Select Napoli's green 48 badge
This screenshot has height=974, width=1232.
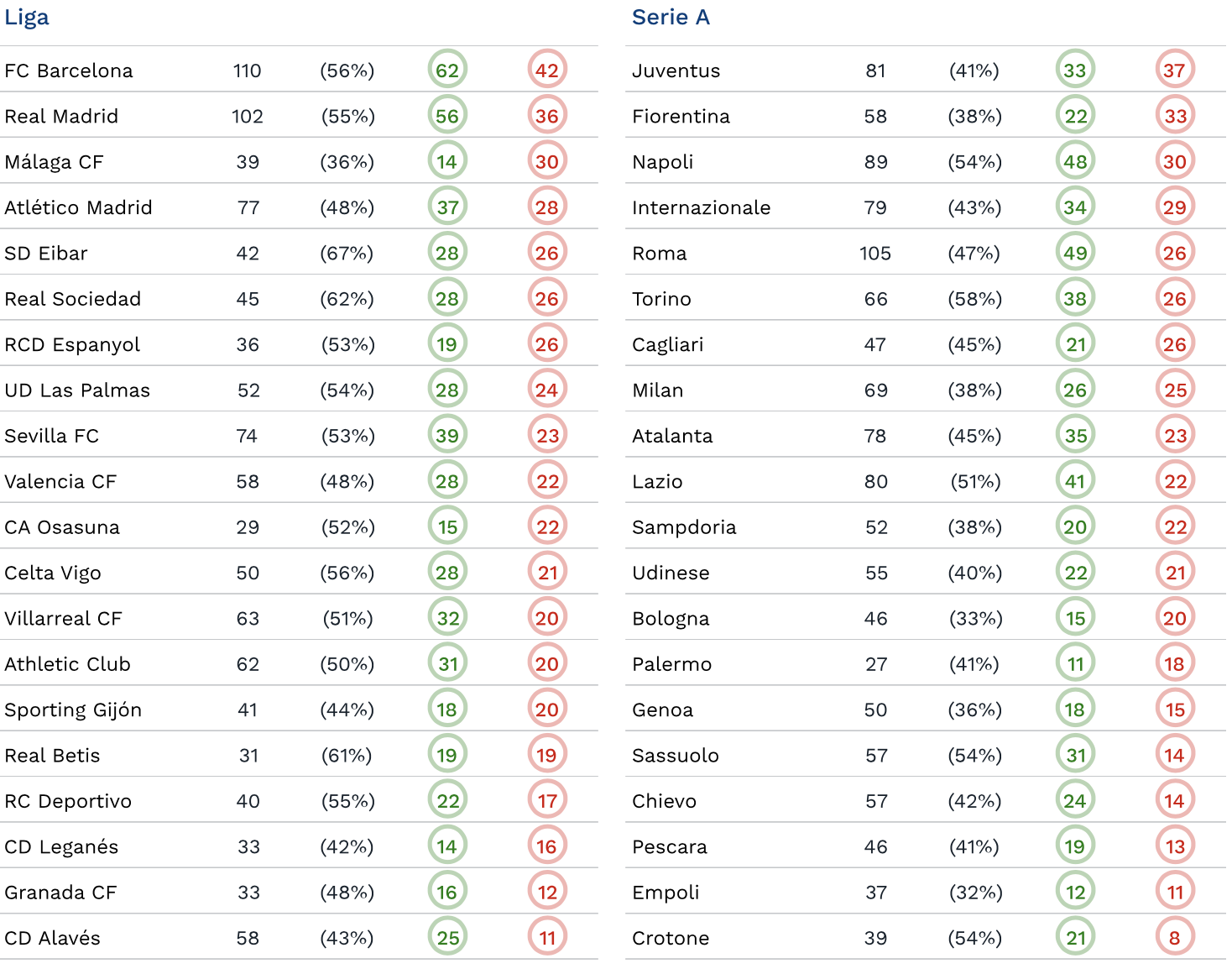pyautogui.click(x=1075, y=161)
